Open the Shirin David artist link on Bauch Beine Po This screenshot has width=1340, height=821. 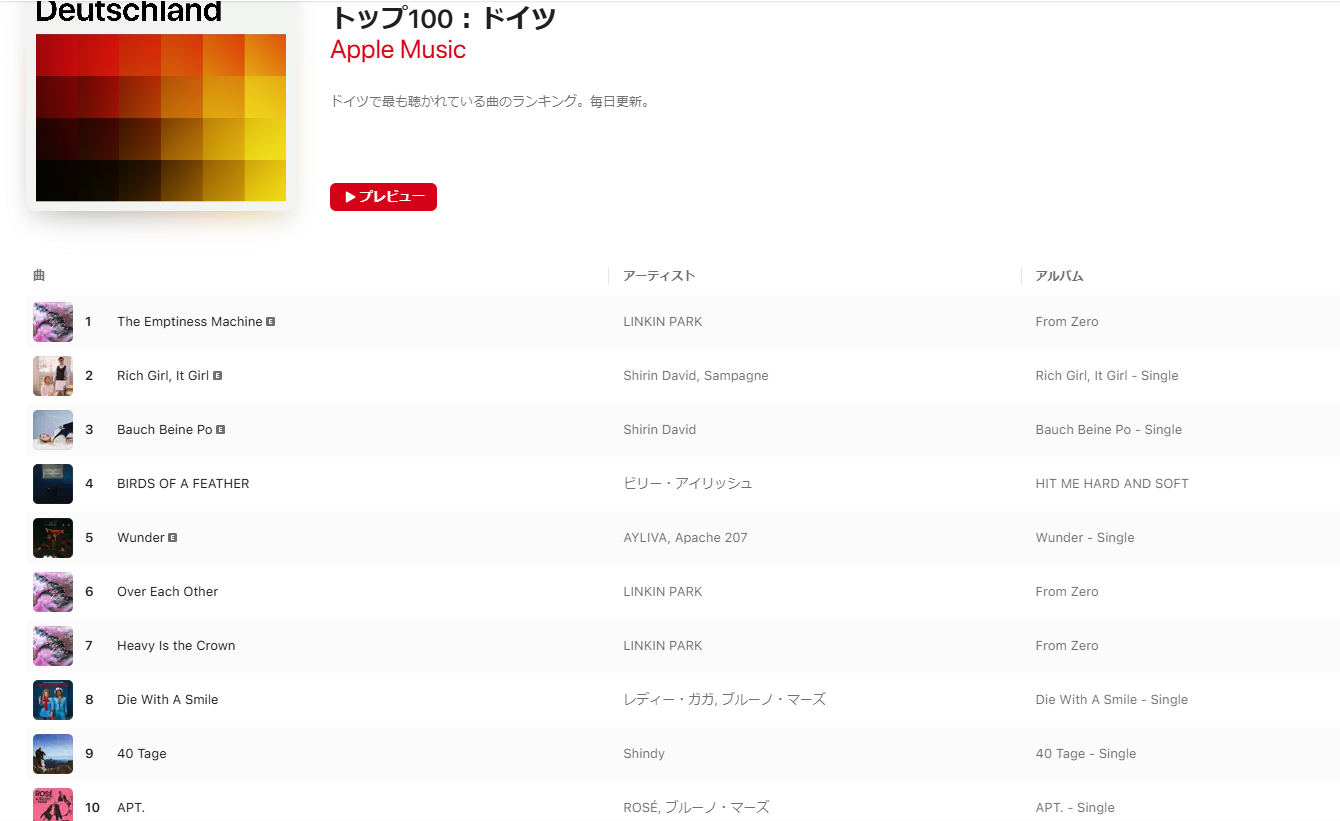660,430
